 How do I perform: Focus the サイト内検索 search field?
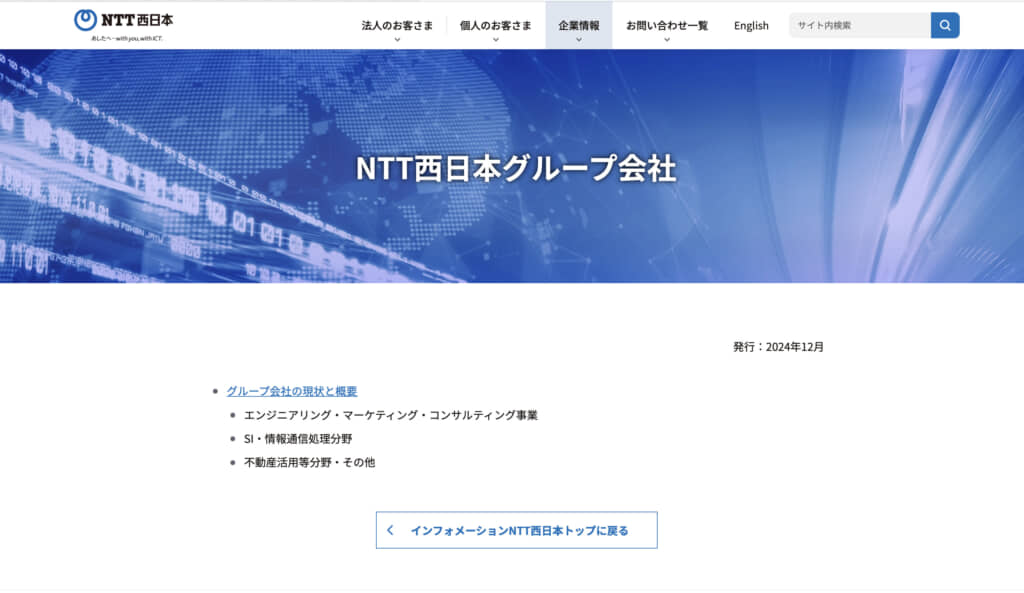tap(860, 25)
